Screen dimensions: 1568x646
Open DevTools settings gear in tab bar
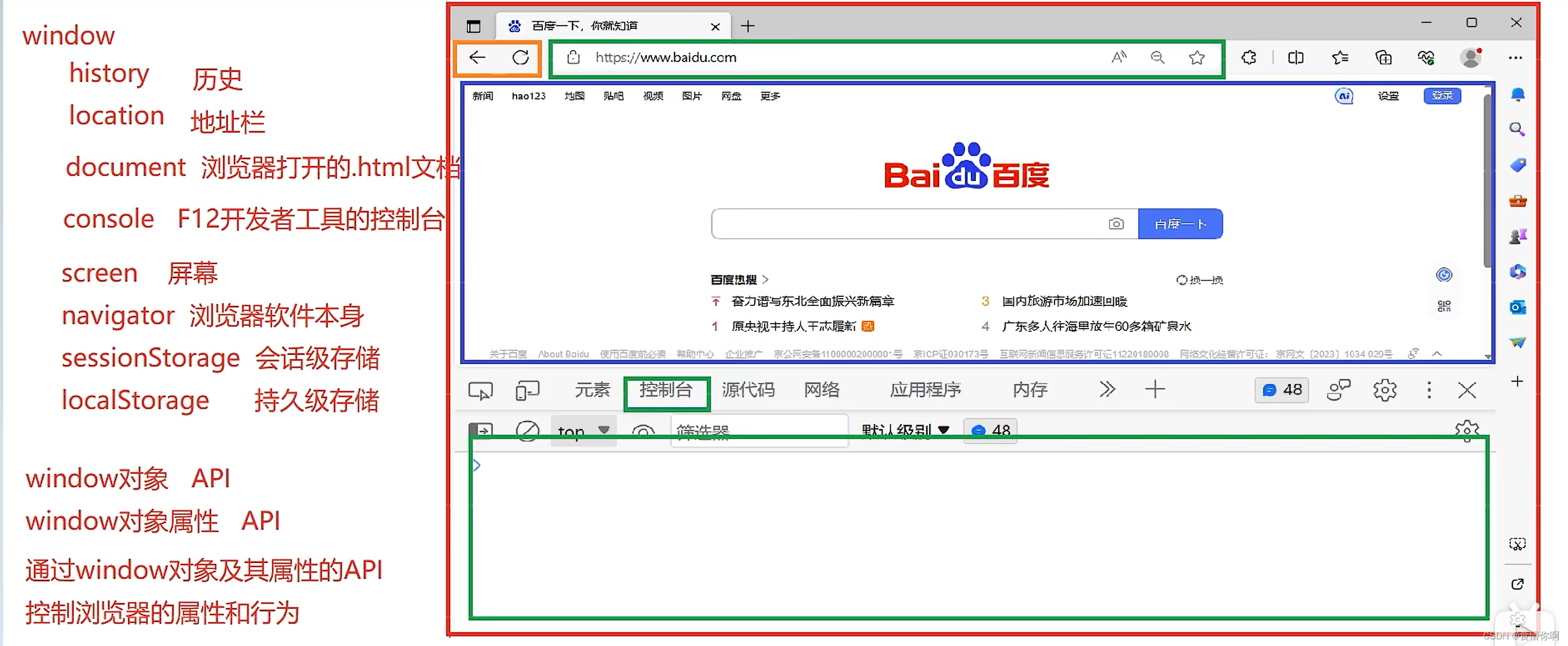pyautogui.click(x=1385, y=390)
